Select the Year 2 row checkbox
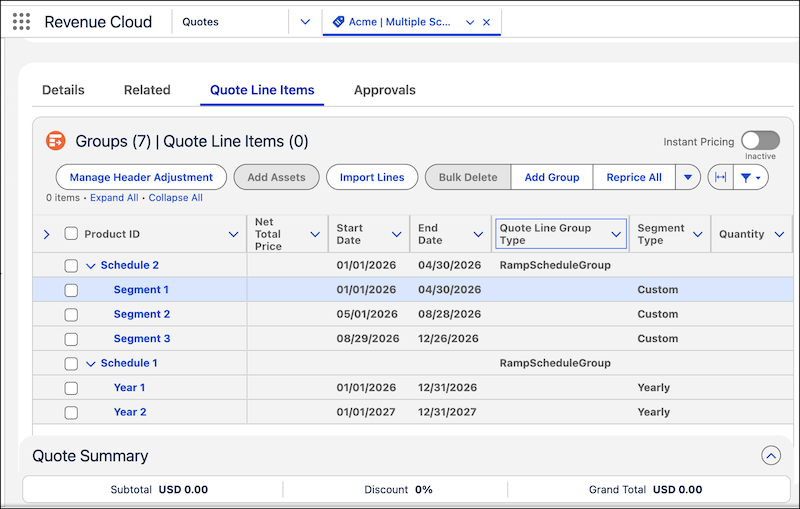Screen dimensions: 800x509 tap(71, 412)
